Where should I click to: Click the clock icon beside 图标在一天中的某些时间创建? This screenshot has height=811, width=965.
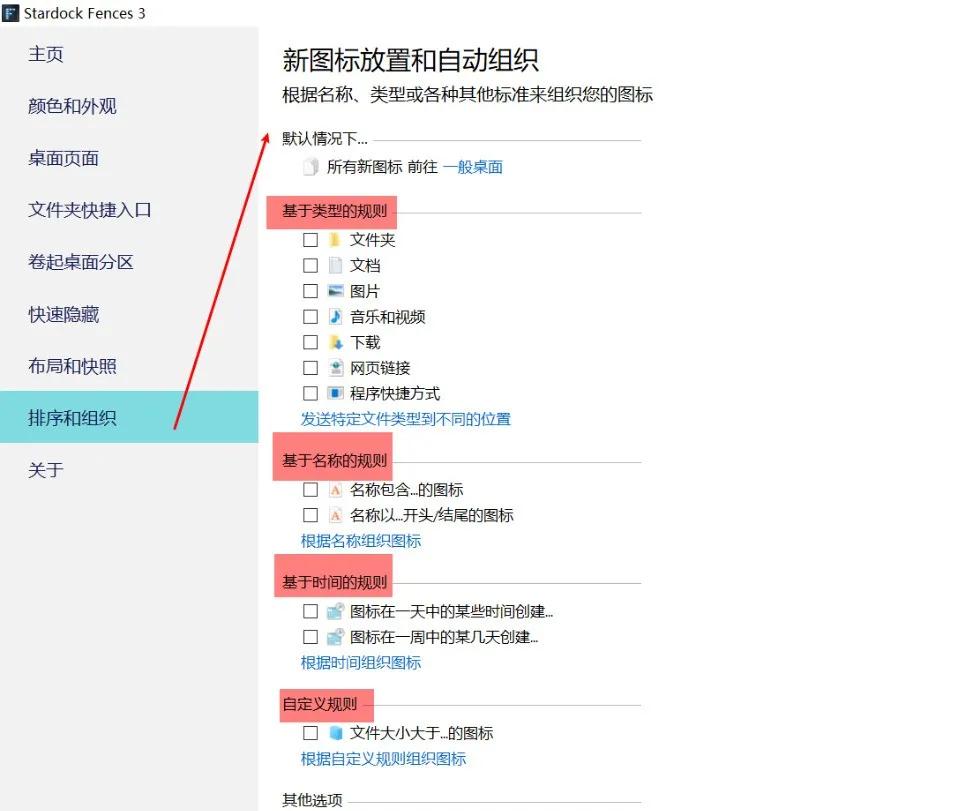pyautogui.click(x=336, y=611)
